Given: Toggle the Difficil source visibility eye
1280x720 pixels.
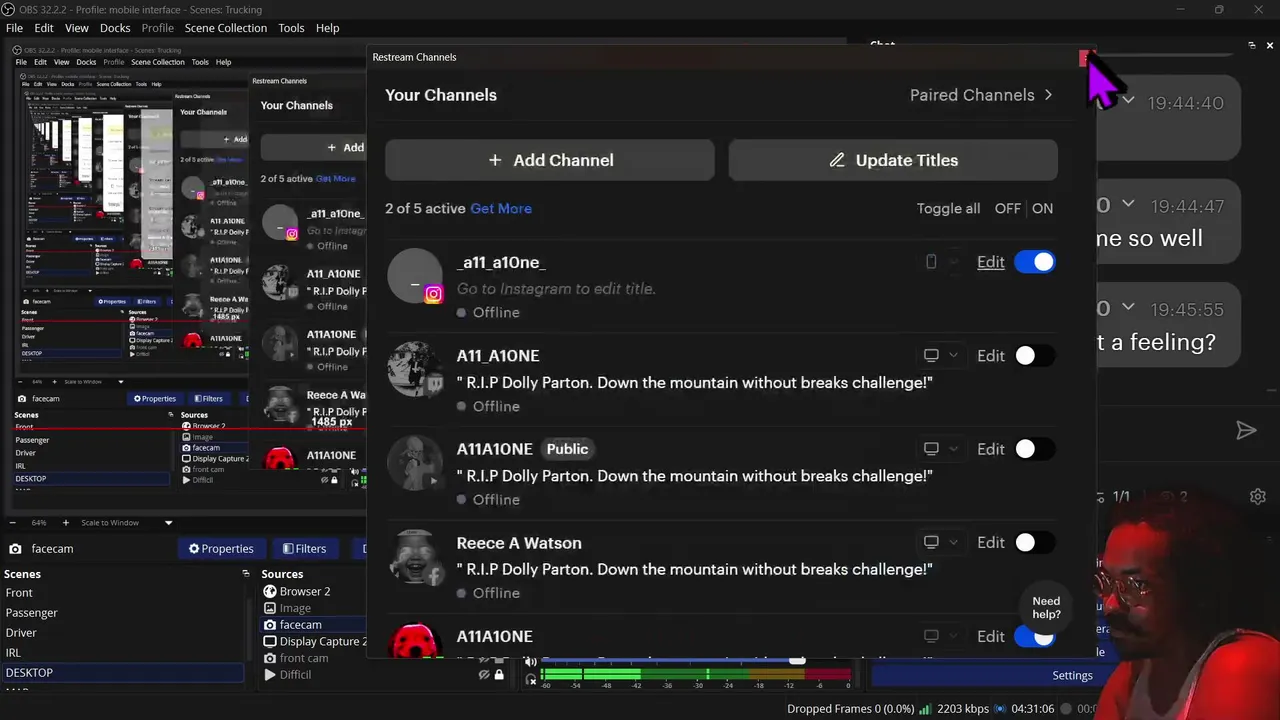Looking at the screenshot, I should [484, 675].
